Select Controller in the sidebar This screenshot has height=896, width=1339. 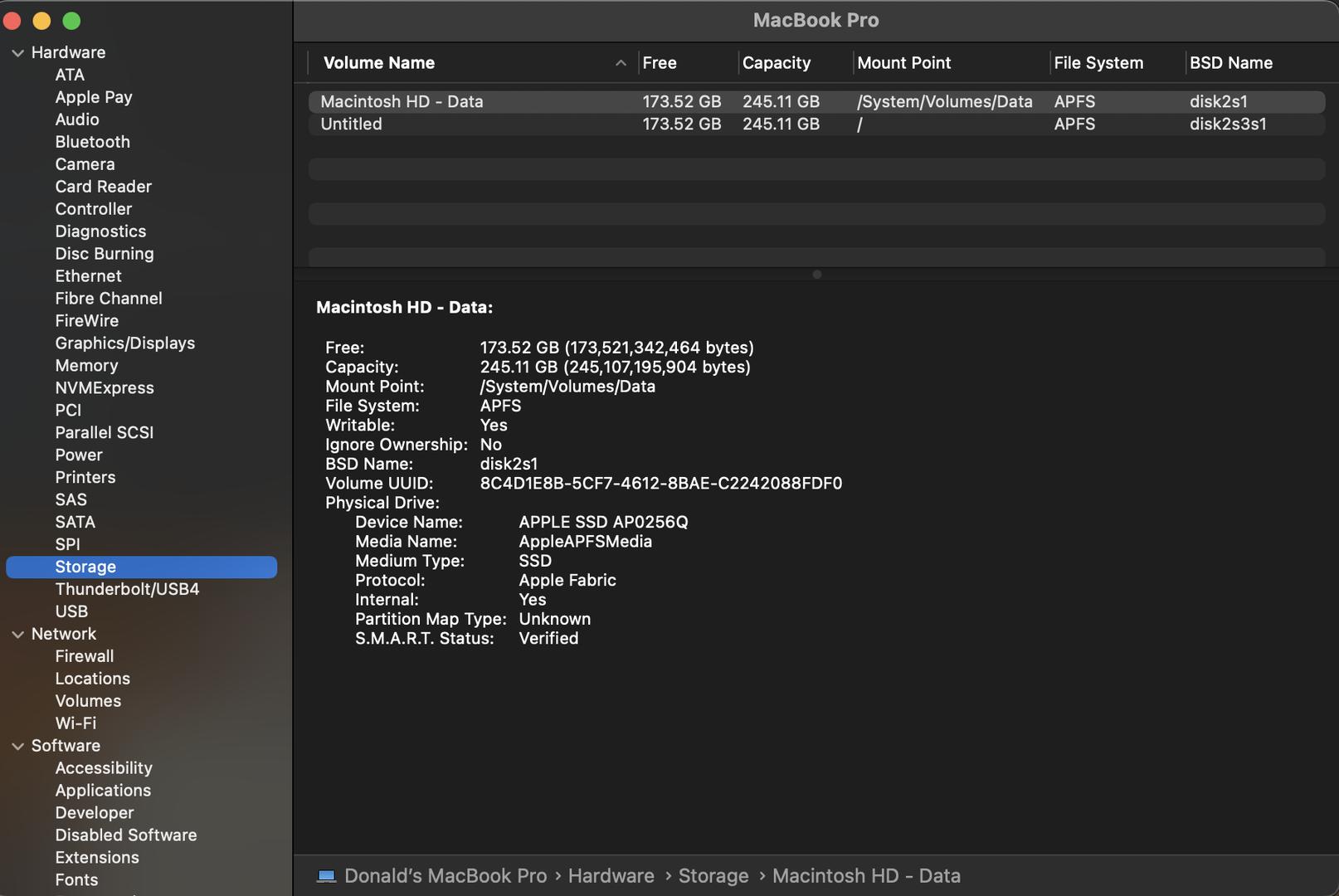pos(93,209)
